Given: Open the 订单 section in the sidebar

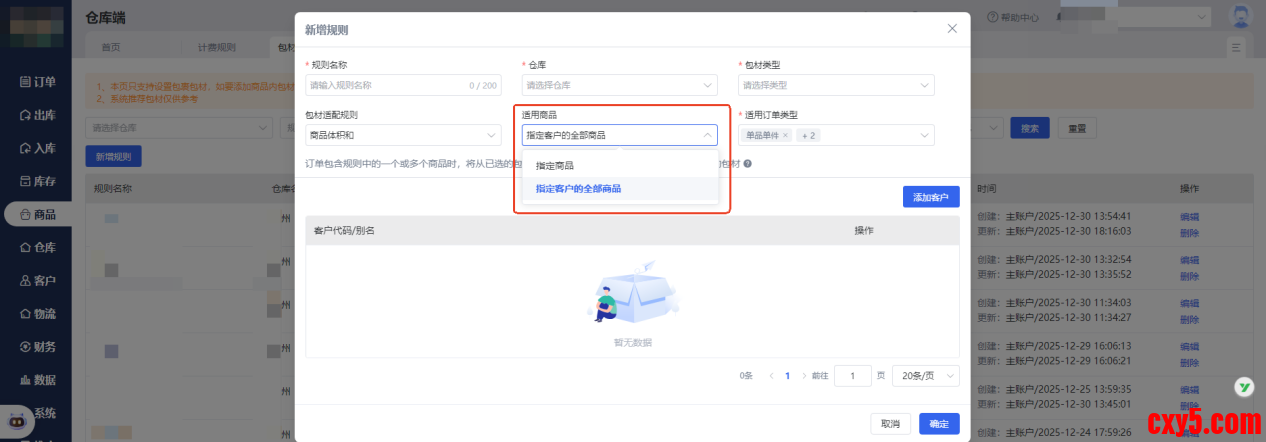Looking at the screenshot, I should (x=37, y=82).
